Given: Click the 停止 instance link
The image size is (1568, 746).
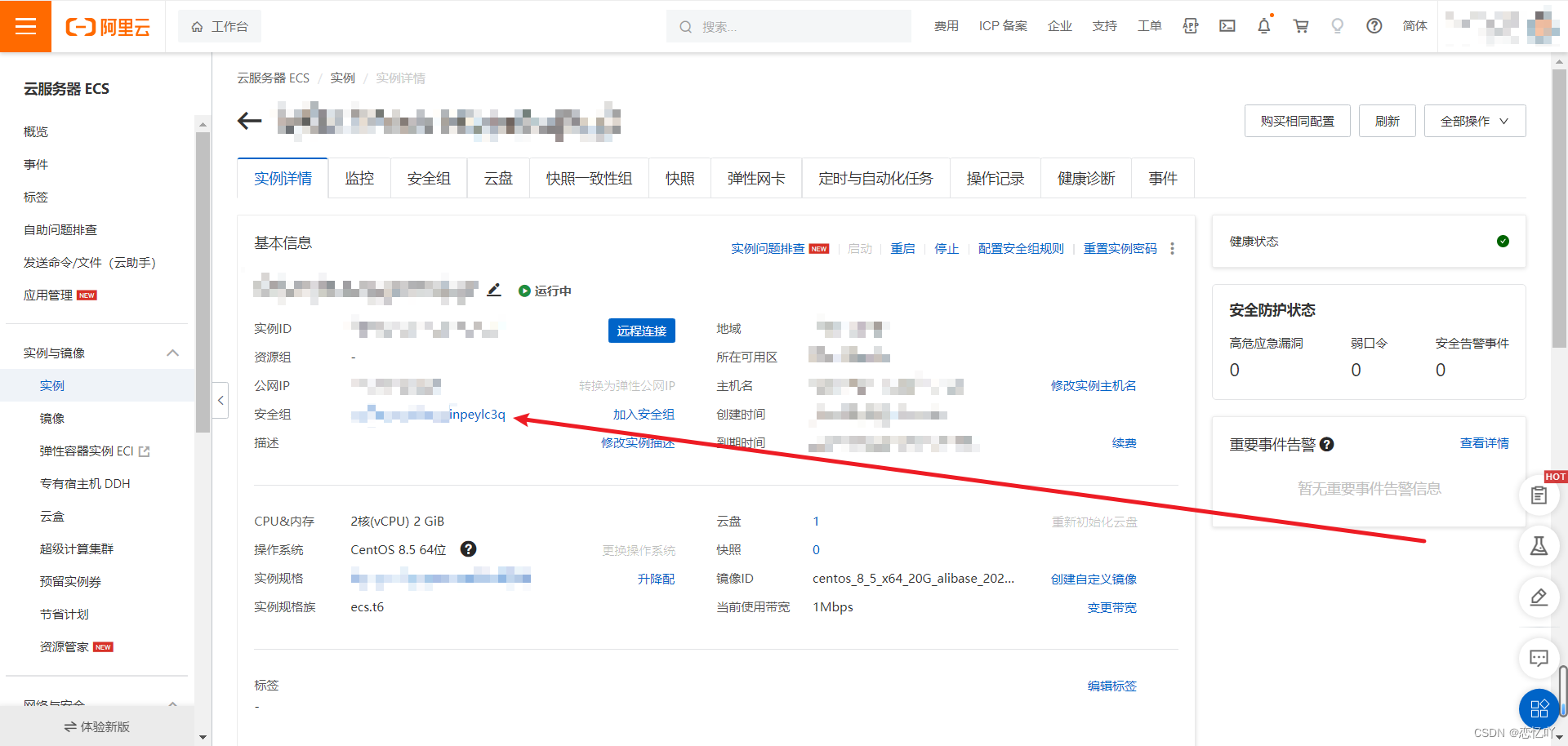Looking at the screenshot, I should click(947, 248).
